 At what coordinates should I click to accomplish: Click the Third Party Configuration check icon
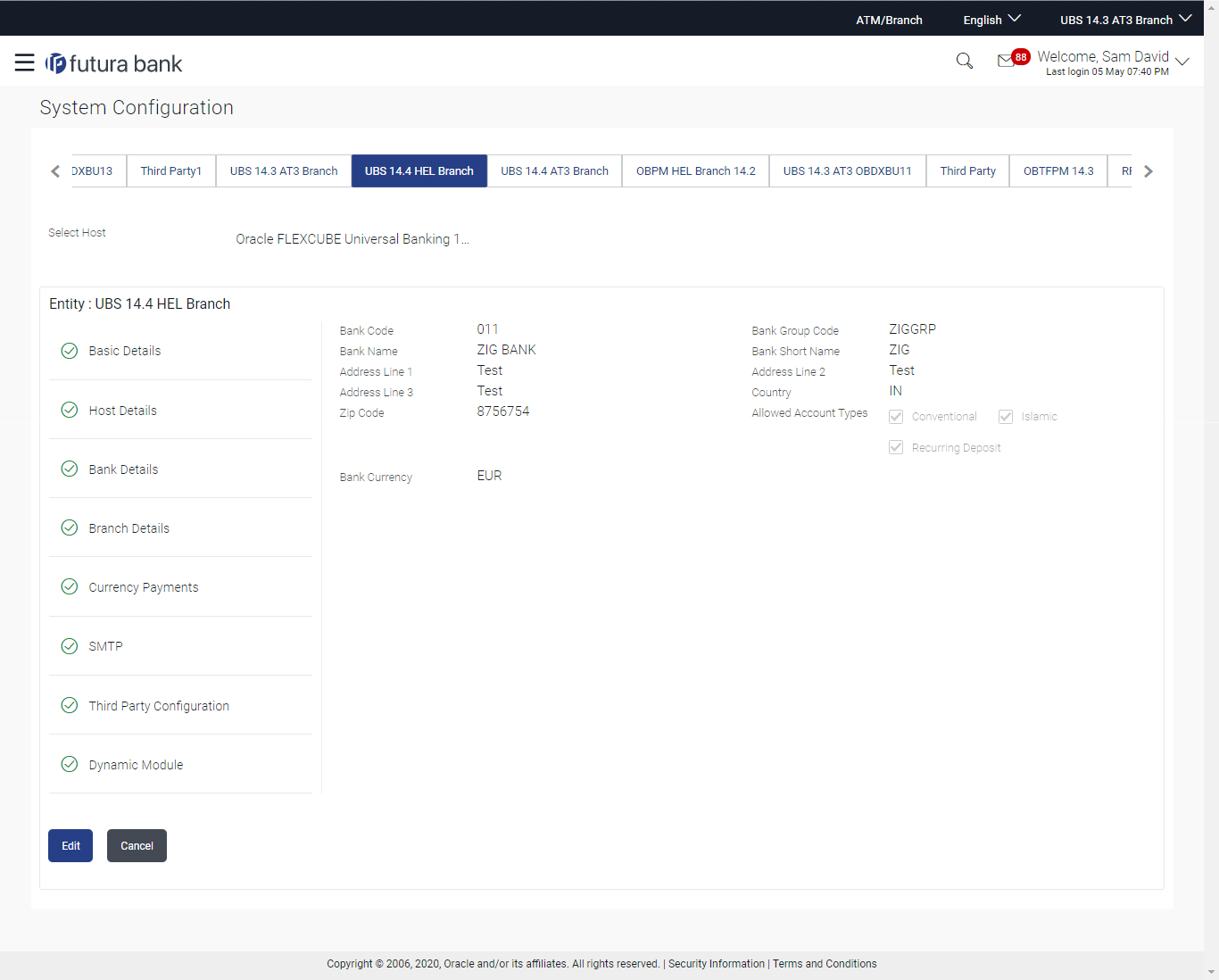(70, 705)
